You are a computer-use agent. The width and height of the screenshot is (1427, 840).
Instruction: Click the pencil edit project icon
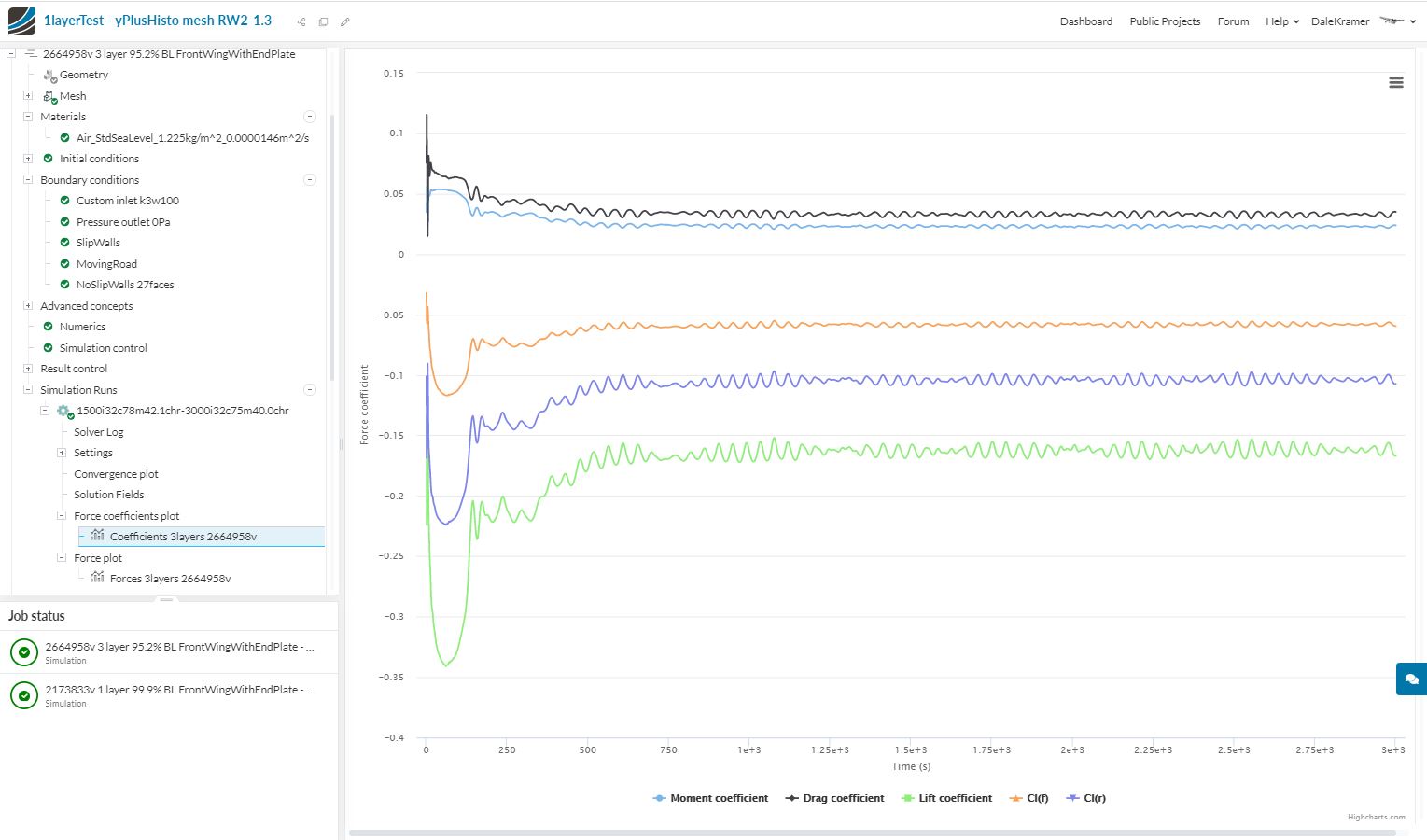[344, 21]
